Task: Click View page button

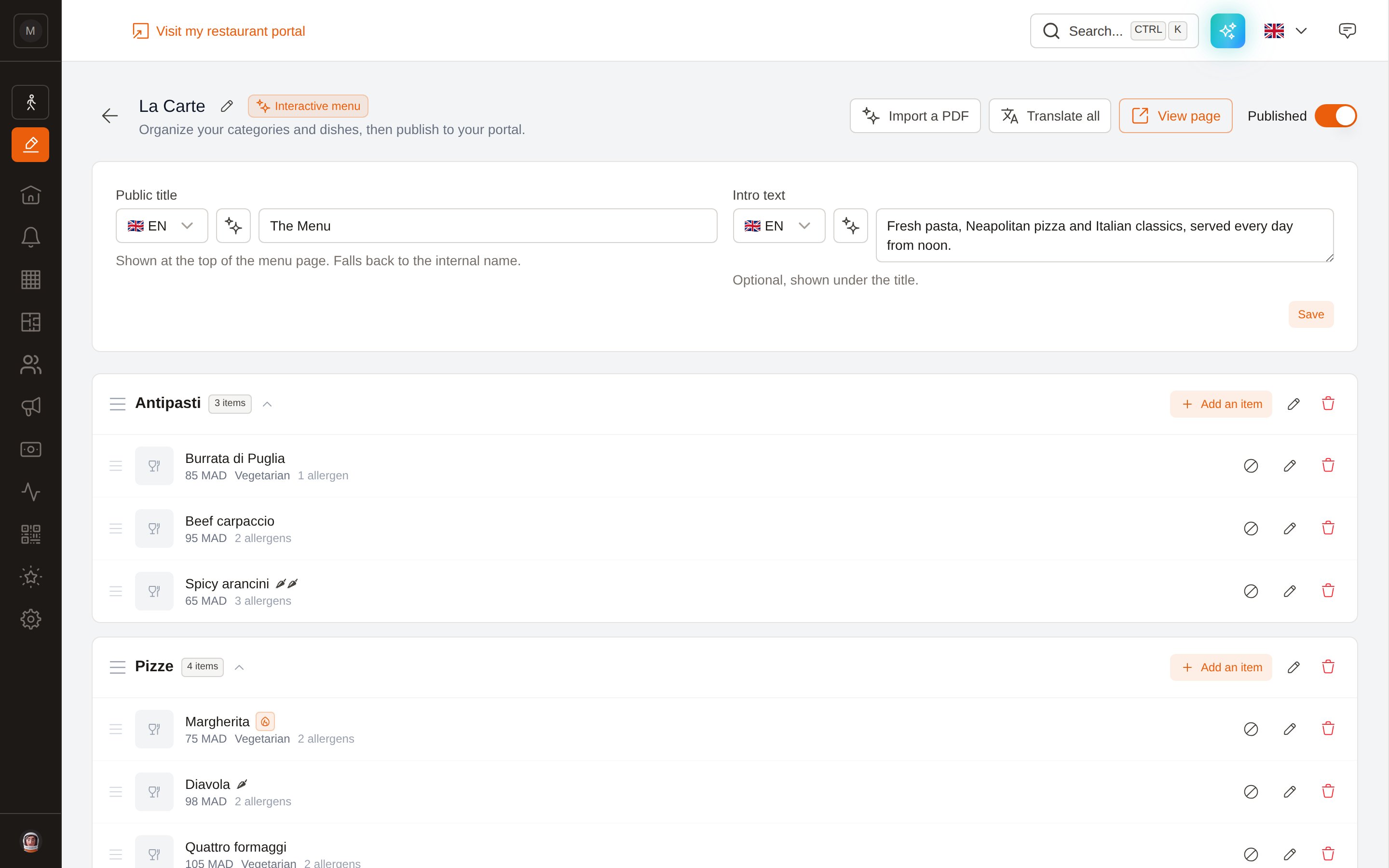Action: click(x=1175, y=116)
